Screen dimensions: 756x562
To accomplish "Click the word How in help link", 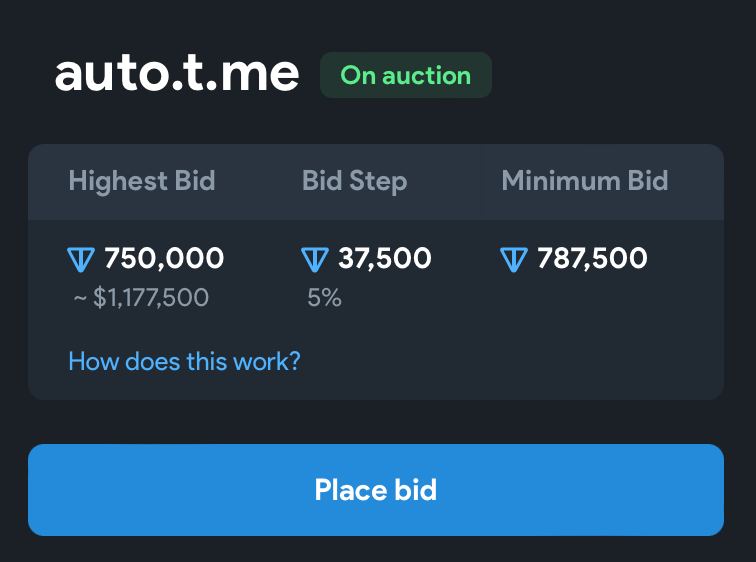I will [94, 361].
